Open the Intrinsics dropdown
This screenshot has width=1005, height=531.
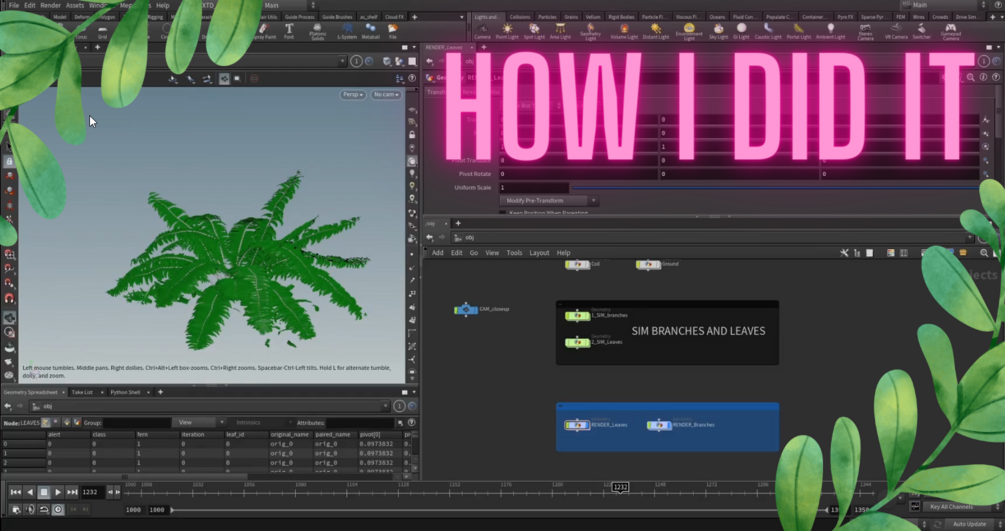pyautogui.click(x=263, y=423)
